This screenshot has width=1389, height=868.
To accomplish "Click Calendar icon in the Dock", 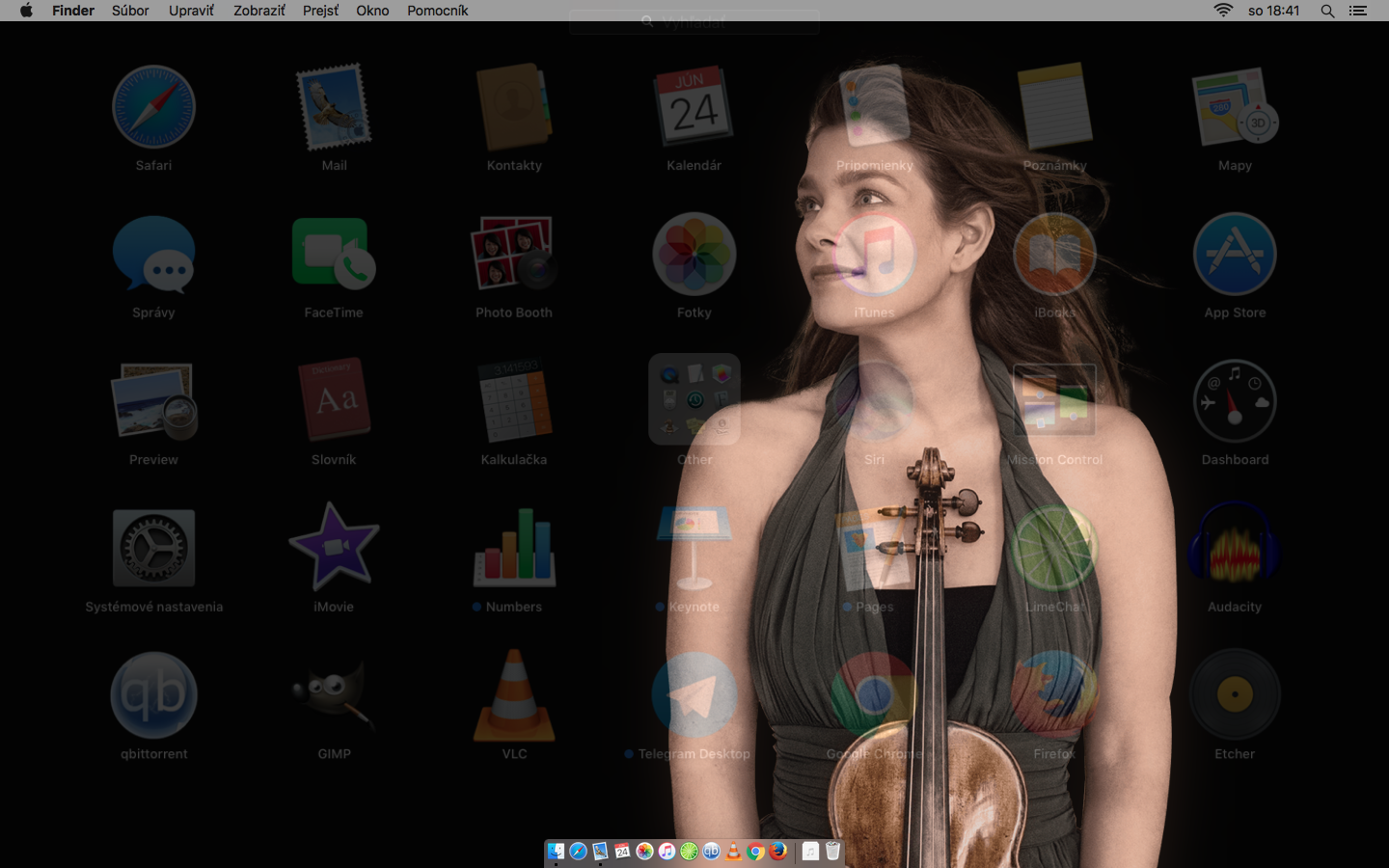I will pyautogui.click(x=622, y=851).
